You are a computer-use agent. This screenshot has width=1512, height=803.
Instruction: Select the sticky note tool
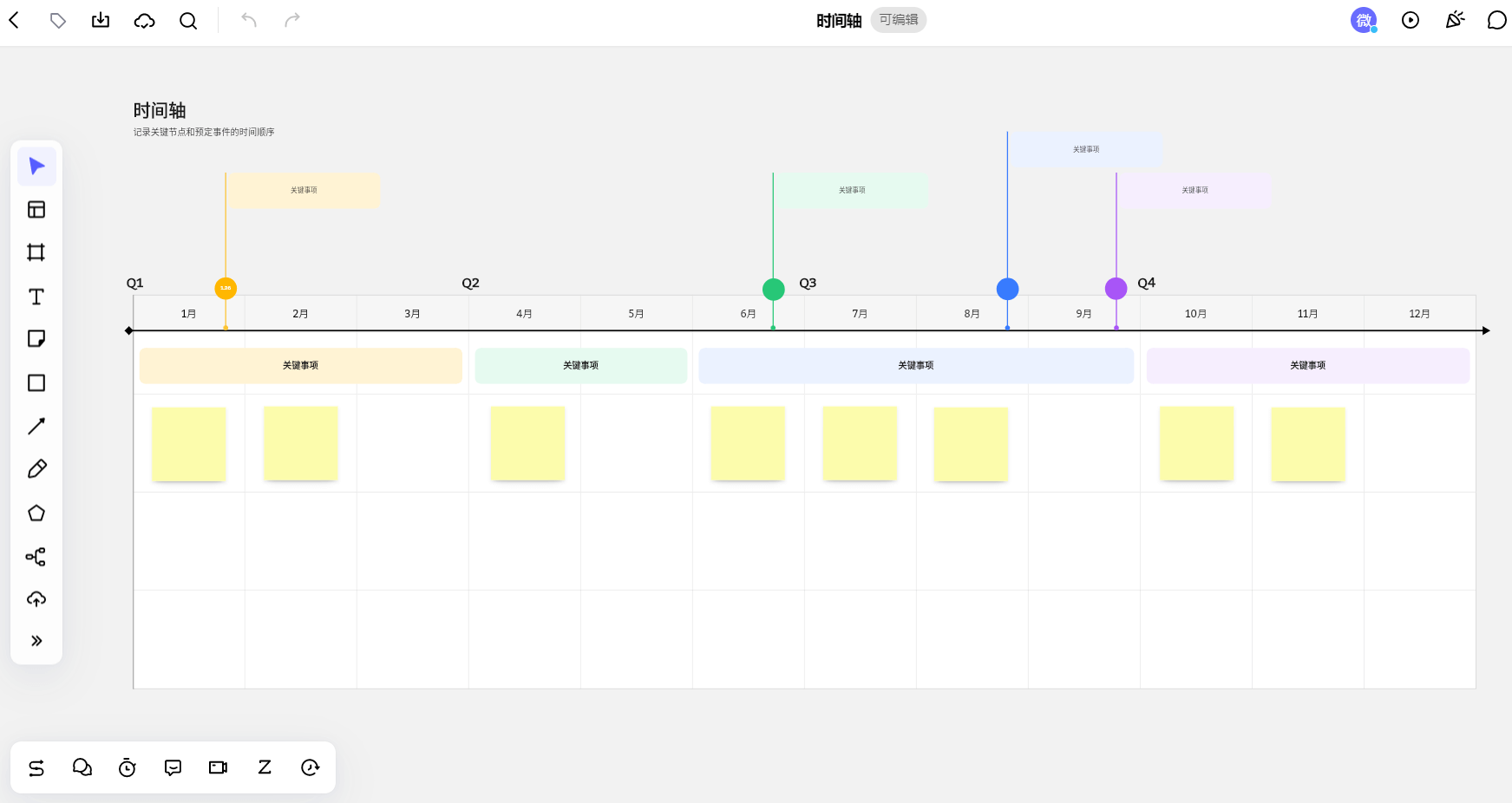(x=36, y=339)
